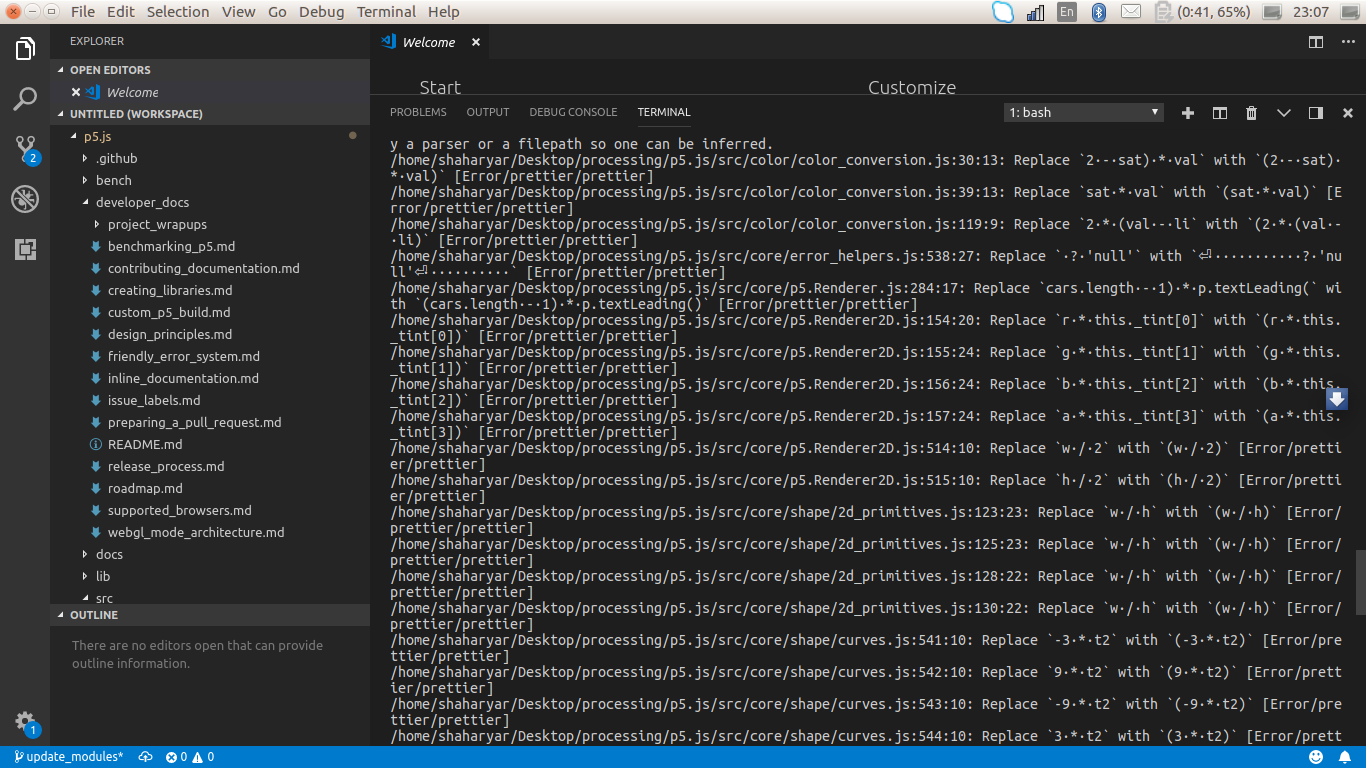The width and height of the screenshot is (1366, 768).
Task: Open the Debug view
Action: pos(24,198)
